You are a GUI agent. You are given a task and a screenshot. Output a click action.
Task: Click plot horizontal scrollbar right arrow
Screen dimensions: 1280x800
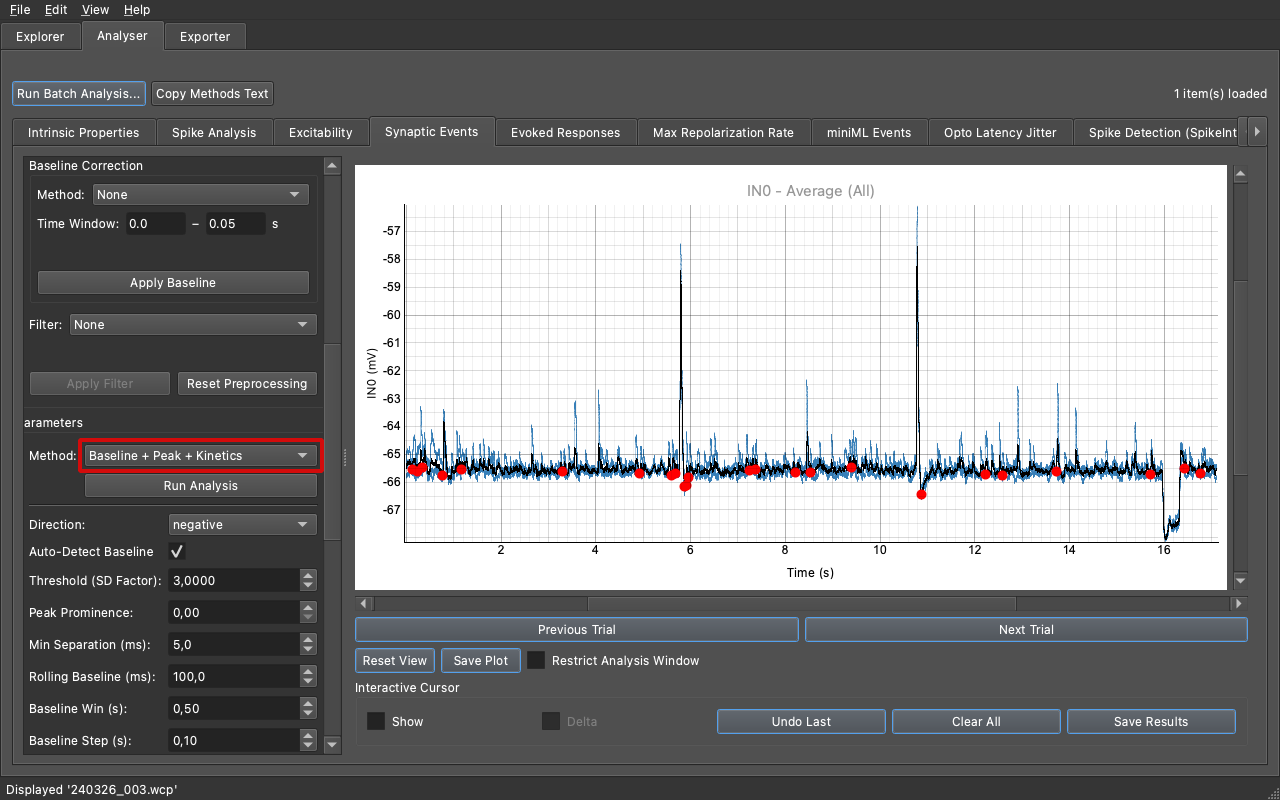tap(1239, 604)
